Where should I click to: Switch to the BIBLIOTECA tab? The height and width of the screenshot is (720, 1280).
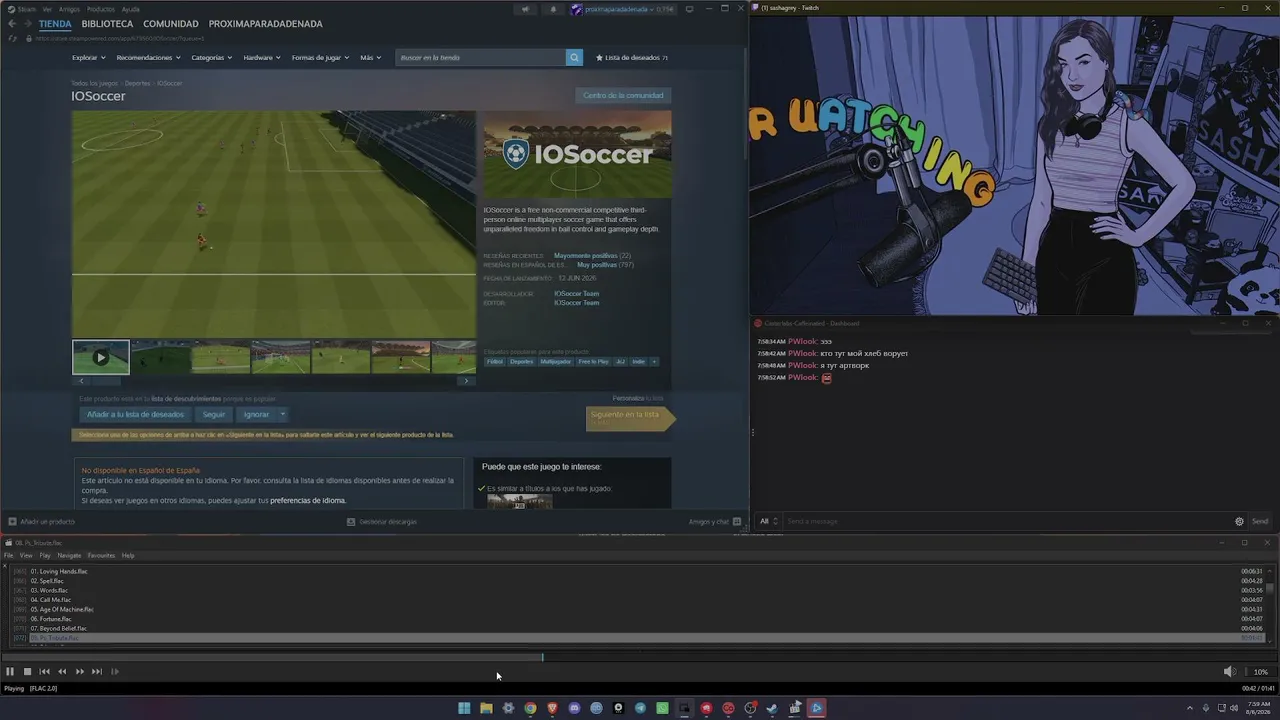pos(107,24)
